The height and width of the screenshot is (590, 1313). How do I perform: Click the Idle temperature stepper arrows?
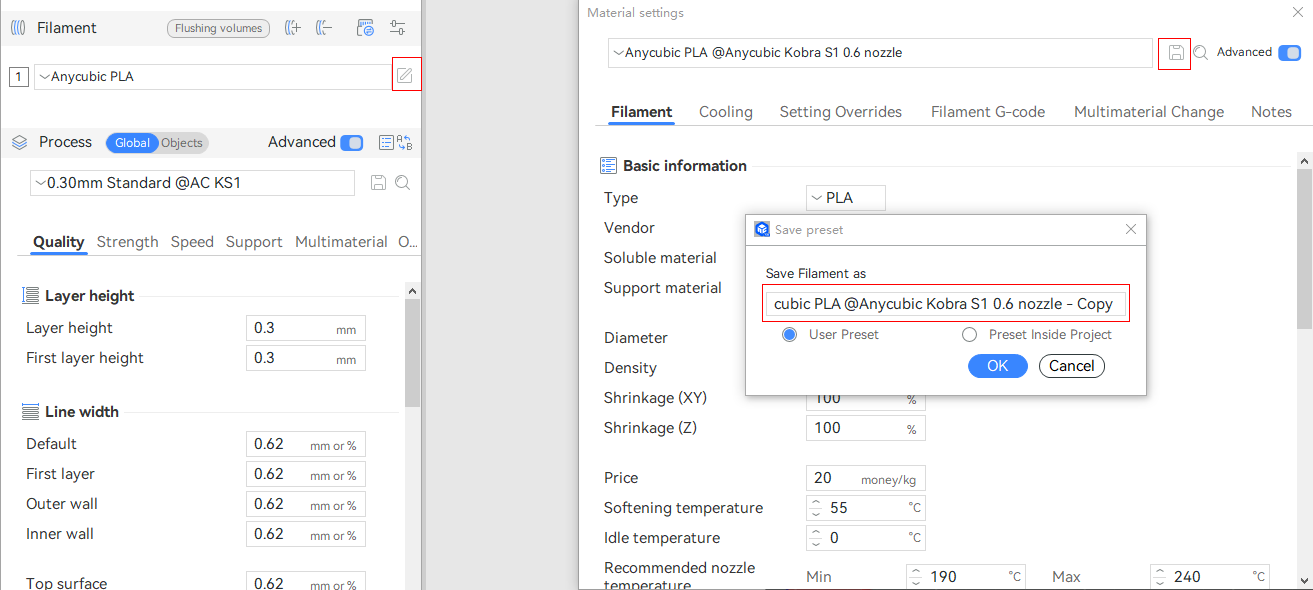tap(818, 538)
